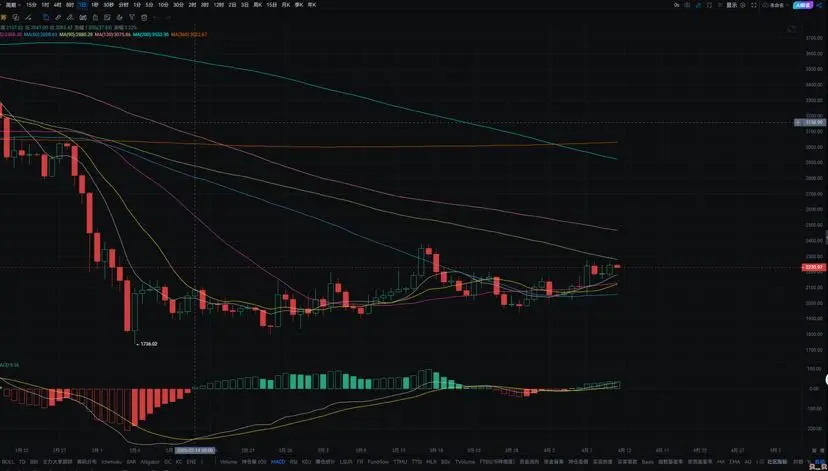Click the first yellow icon in drawing toolbar
The image size is (828, 471).
[x=4, y=17]
